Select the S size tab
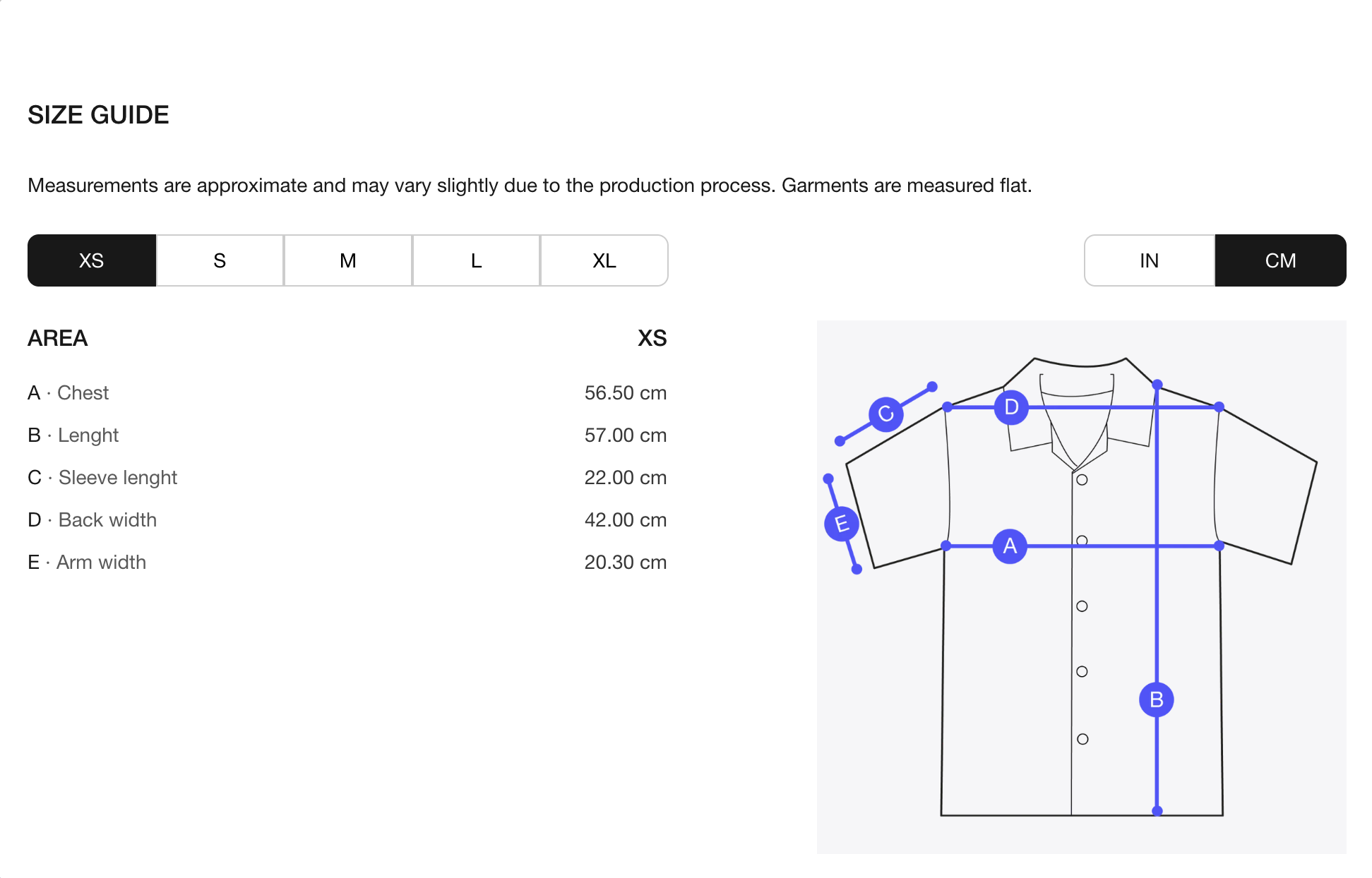Screen dimensions: 1372x878 point(220,260)
